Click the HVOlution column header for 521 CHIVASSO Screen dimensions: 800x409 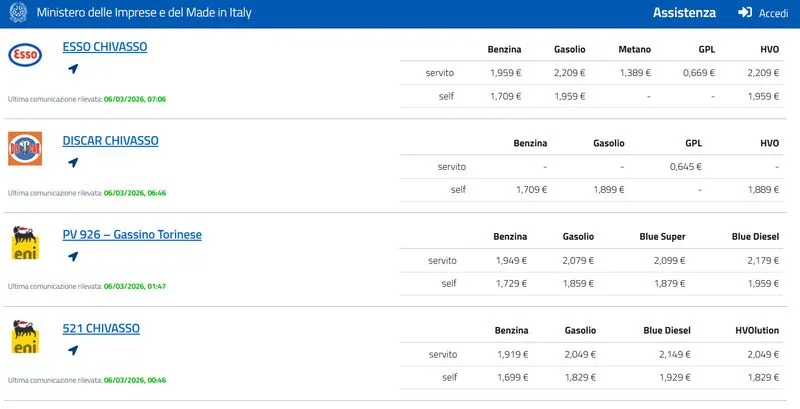click(757, 330)
